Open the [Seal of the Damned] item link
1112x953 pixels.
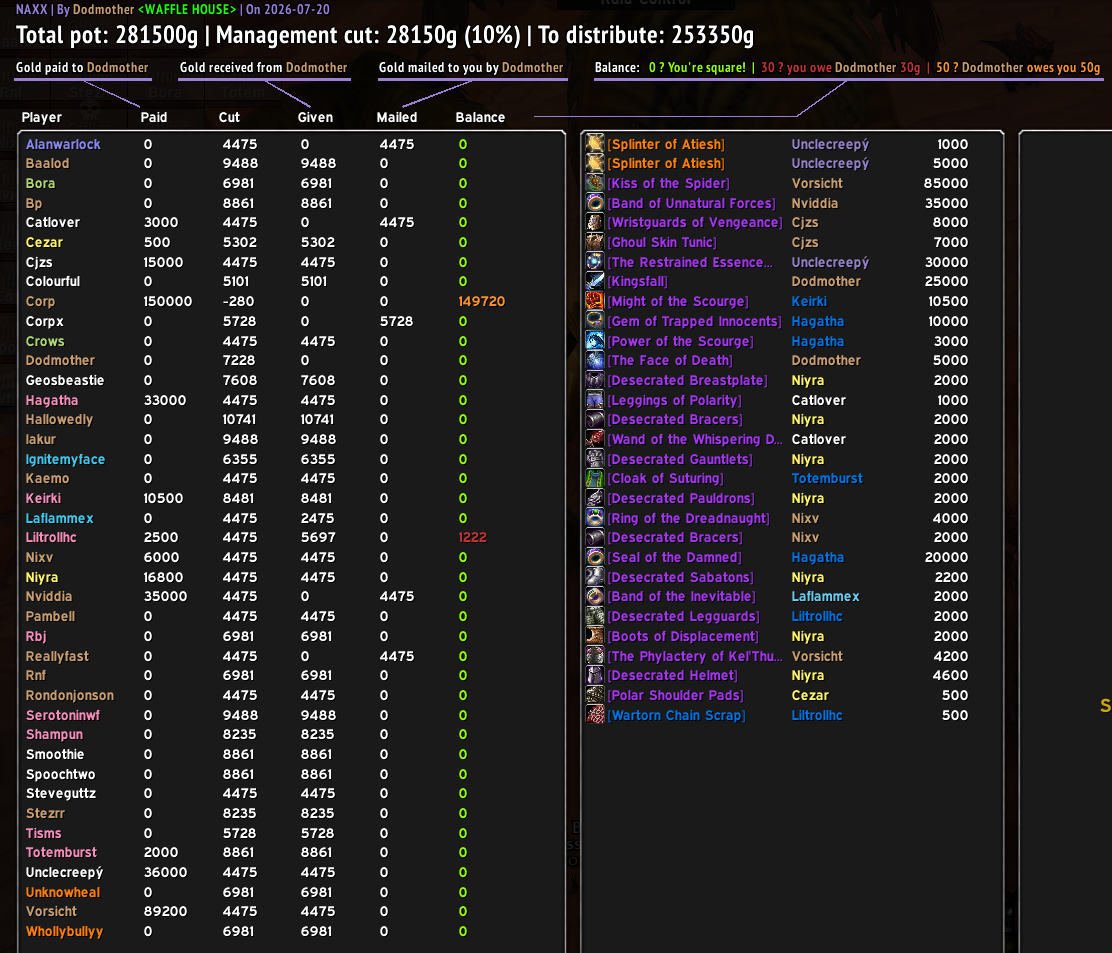click(x=674, y=557)
